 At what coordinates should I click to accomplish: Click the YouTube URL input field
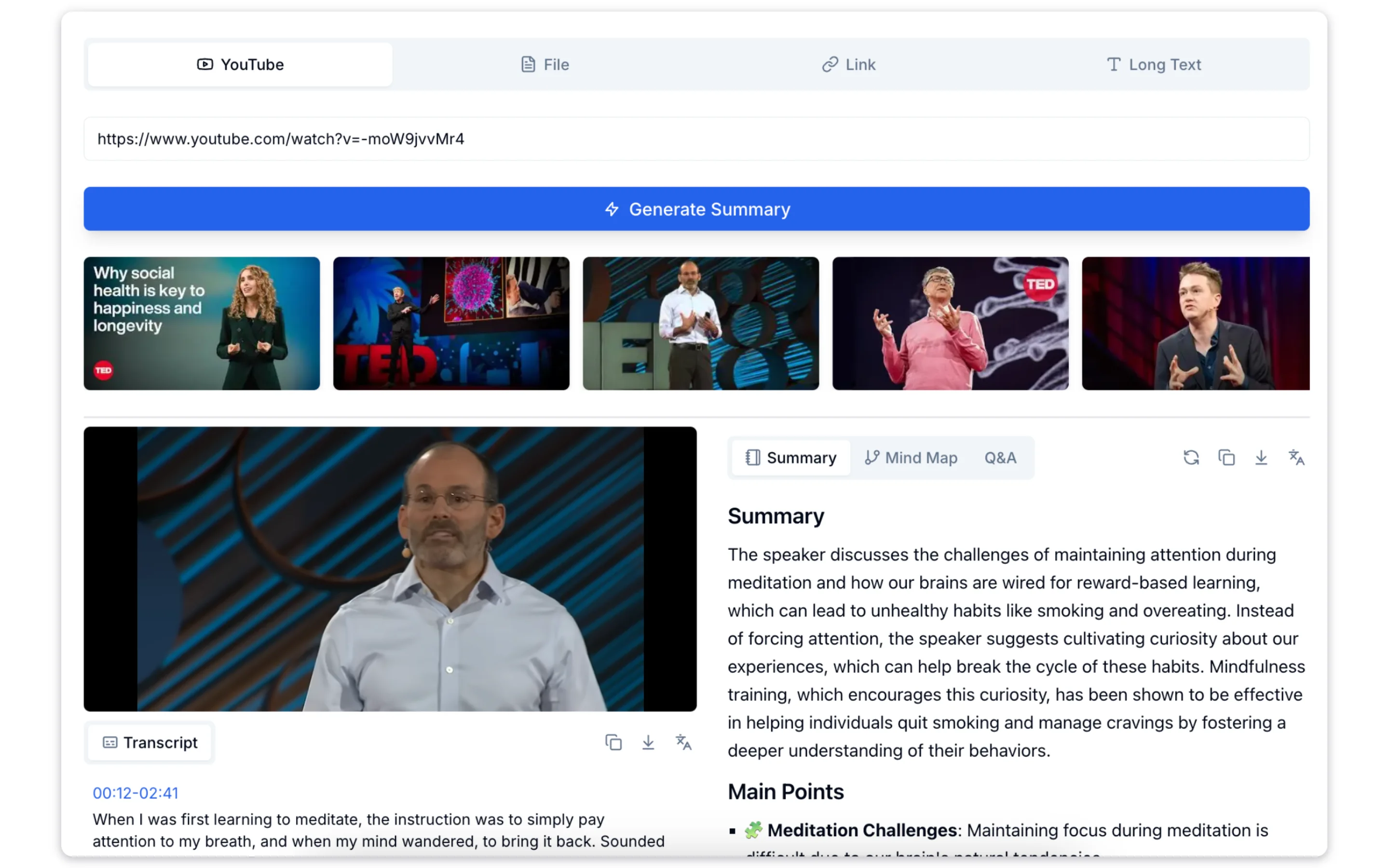[x=696, y=139]
